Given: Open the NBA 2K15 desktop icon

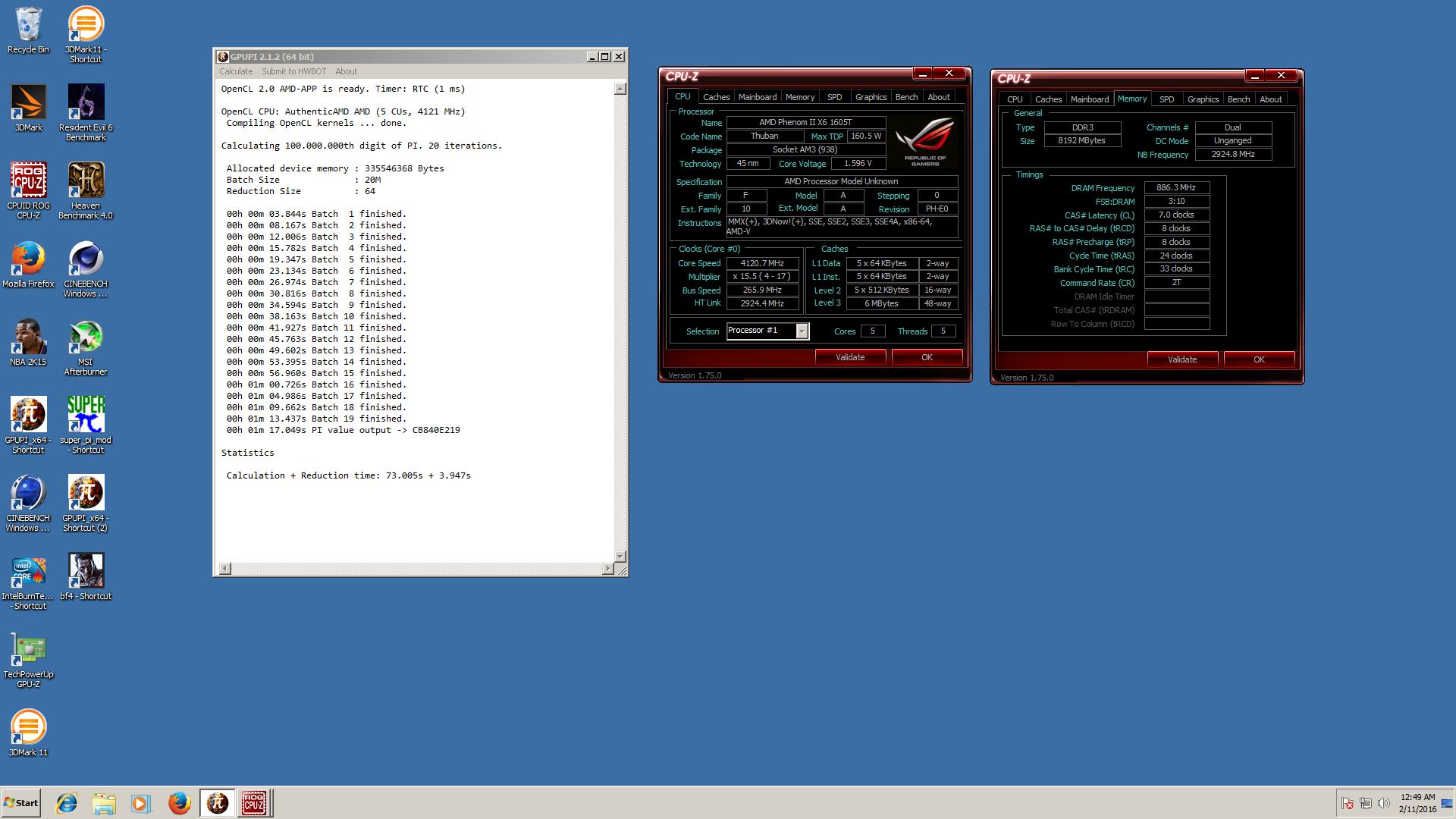Looking at the screenshot, I should coord(28,343).
